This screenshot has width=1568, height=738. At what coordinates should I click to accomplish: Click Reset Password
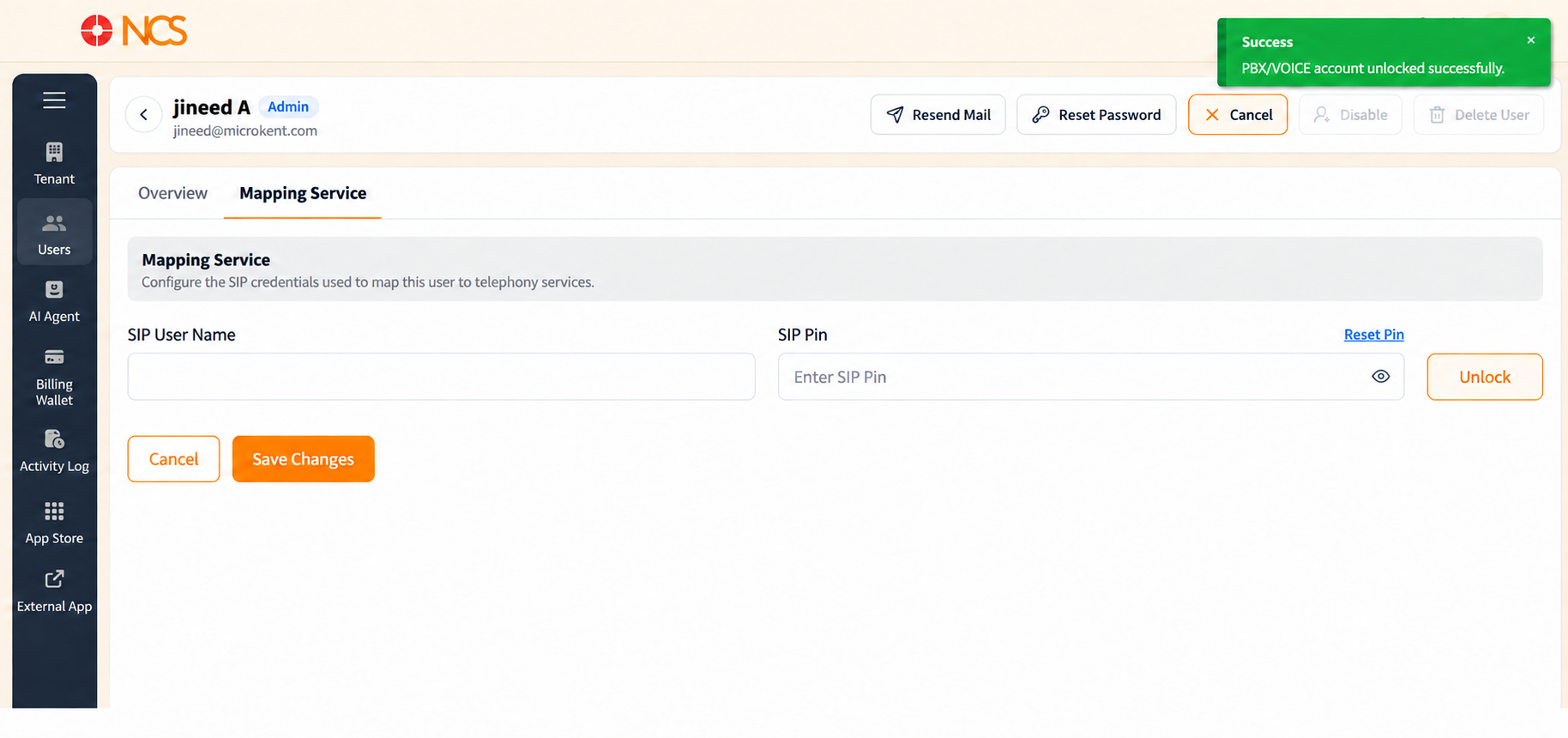[1096, 115]
